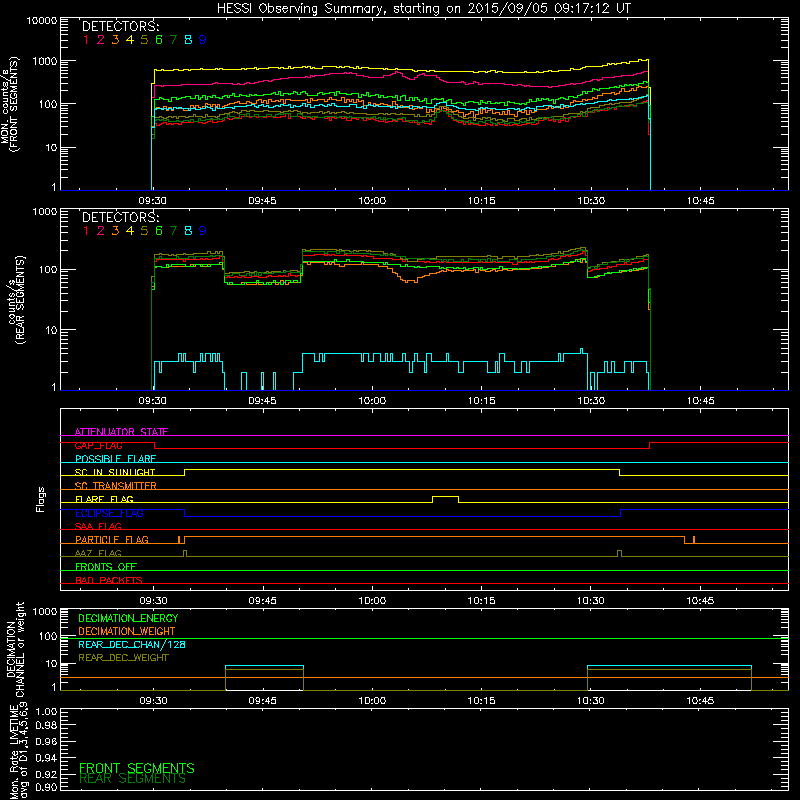Screen dimensions: 800x800
Task: Click 'DETECTORS:' label in front segments plot
Action: pyautogui.click(x=120, y=26)
